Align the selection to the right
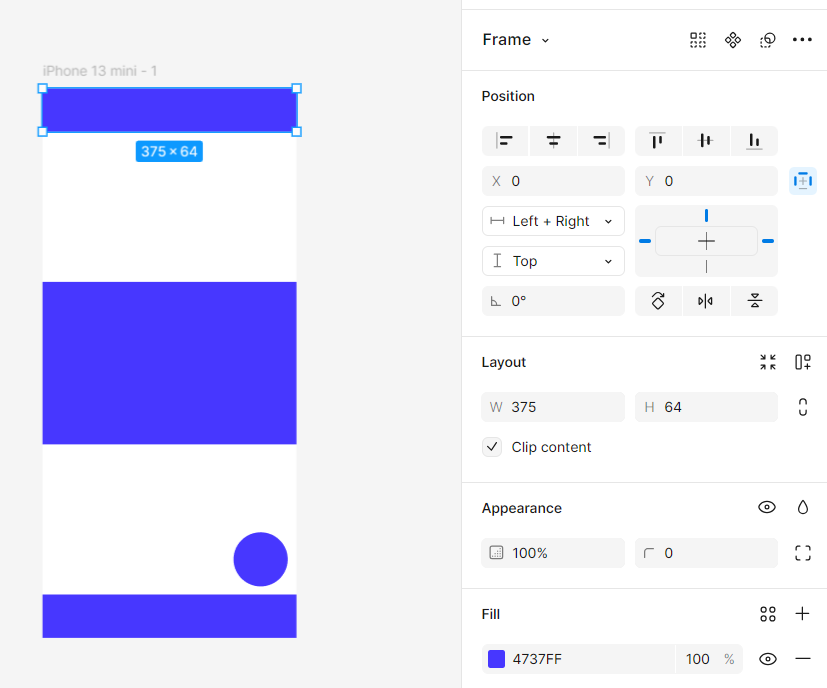 [601, 140]
